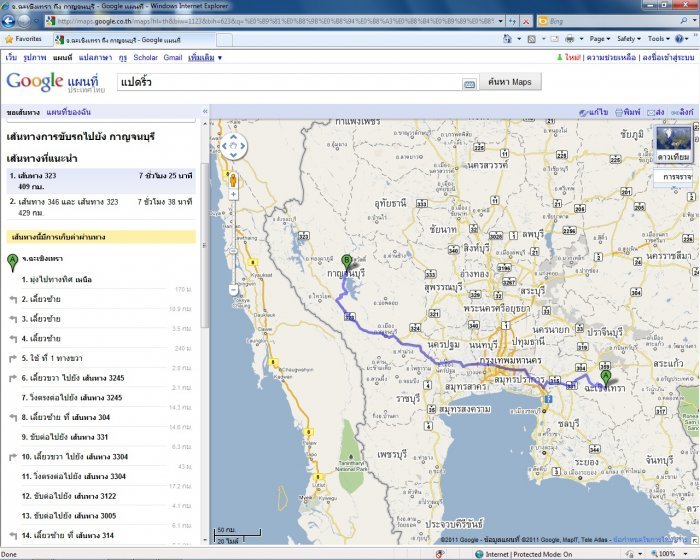Click the left-turn arrow beside step 2
Image resolution: width=700 pixels, height=560 pixels.
13,299
